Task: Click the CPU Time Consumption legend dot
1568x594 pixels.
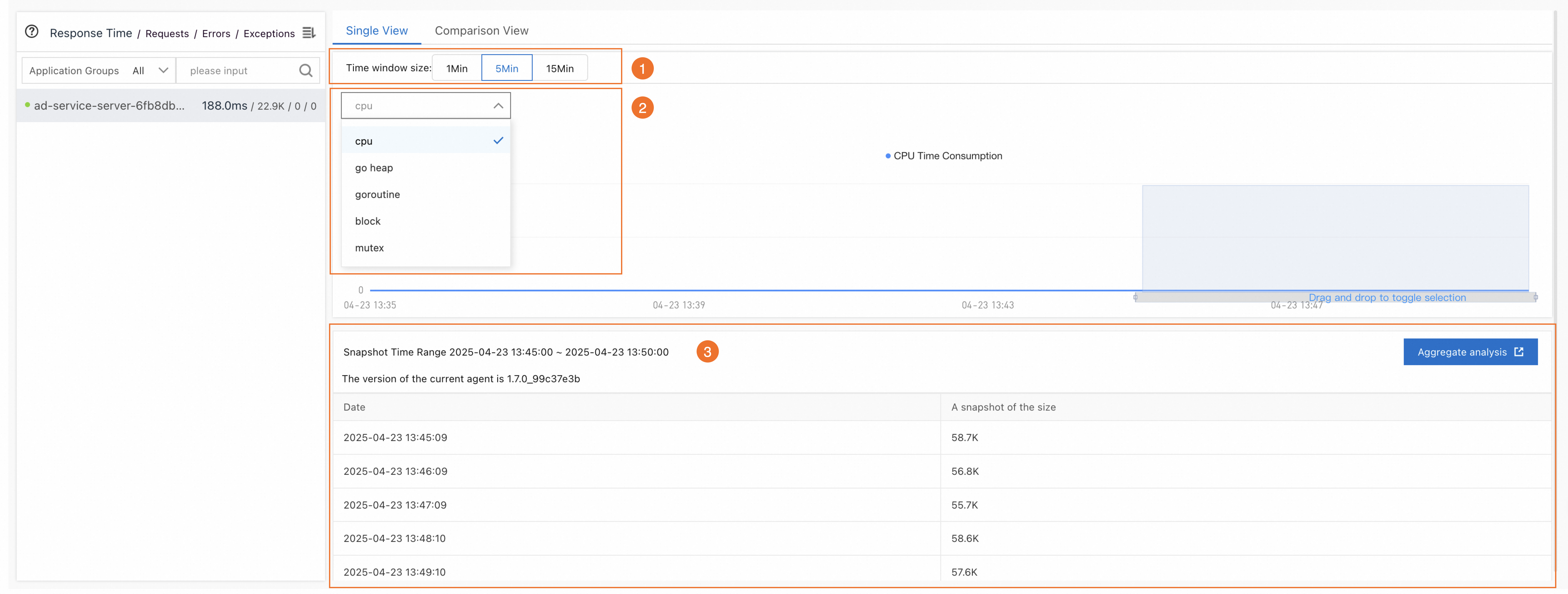Action: [888, 156]
